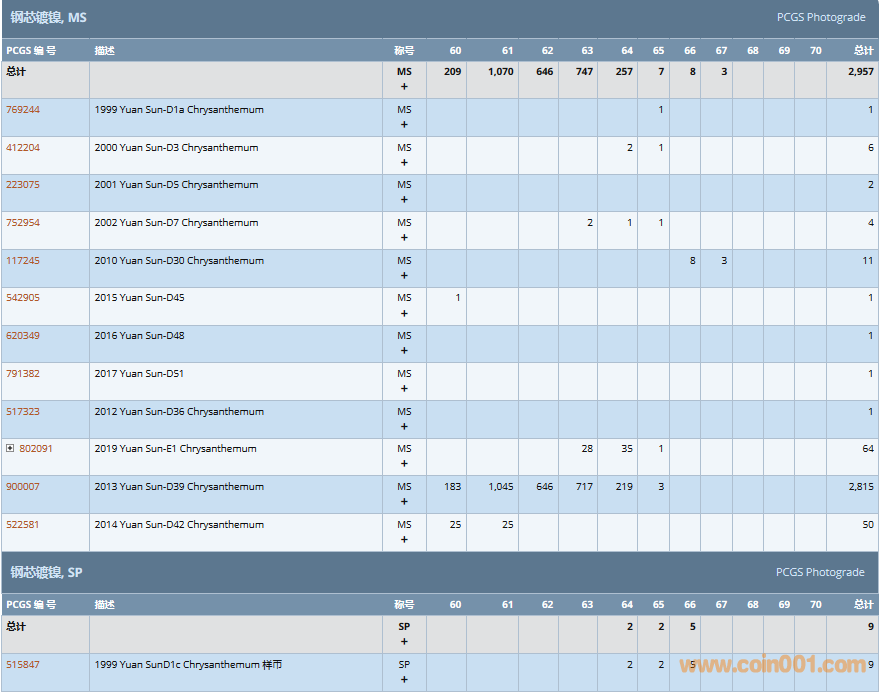The height and width of the screenshot is (692, 879).
Task: Open PCGS number 769244 link
Action: tap(23, 110)
